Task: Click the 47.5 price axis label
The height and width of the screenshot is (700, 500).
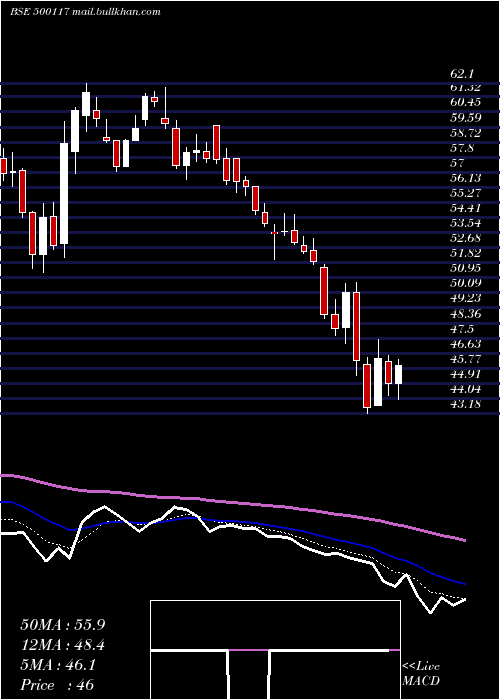Action: pos(462,329)
